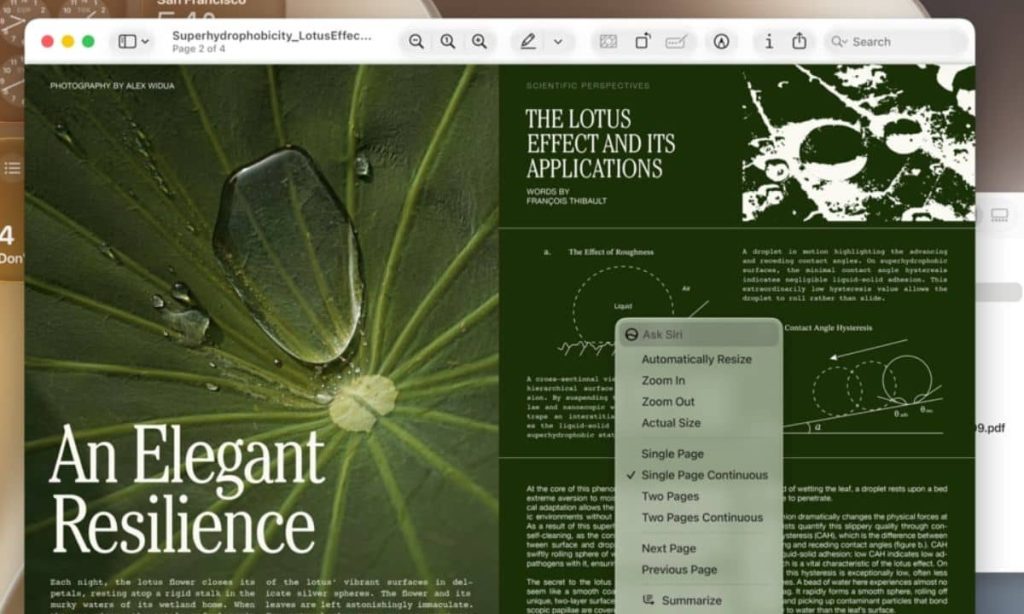Click the document title Superhydrophobicity_LotusEffec…

272,36
